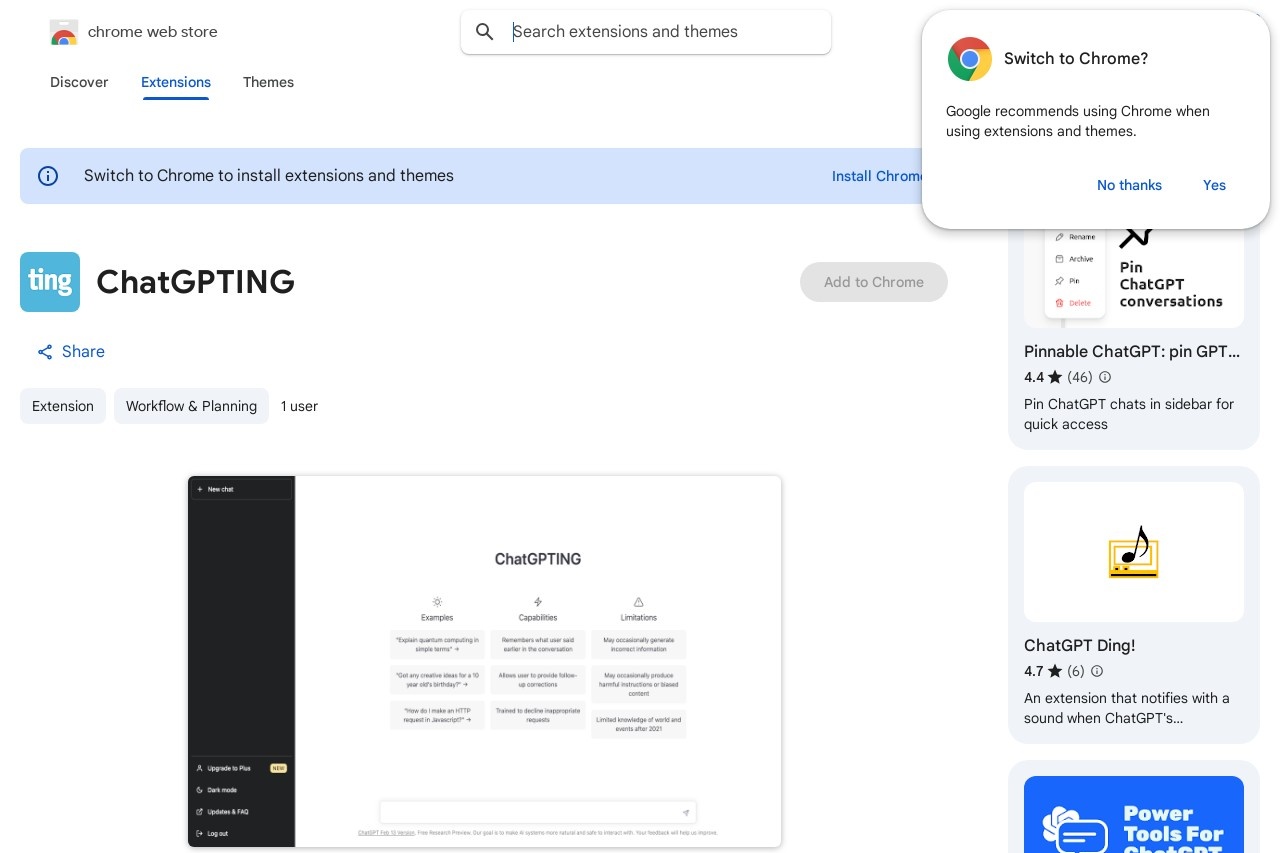Open the Discover tab
The height and width of the screenshot is (853, 1280).
coord(79,82)
